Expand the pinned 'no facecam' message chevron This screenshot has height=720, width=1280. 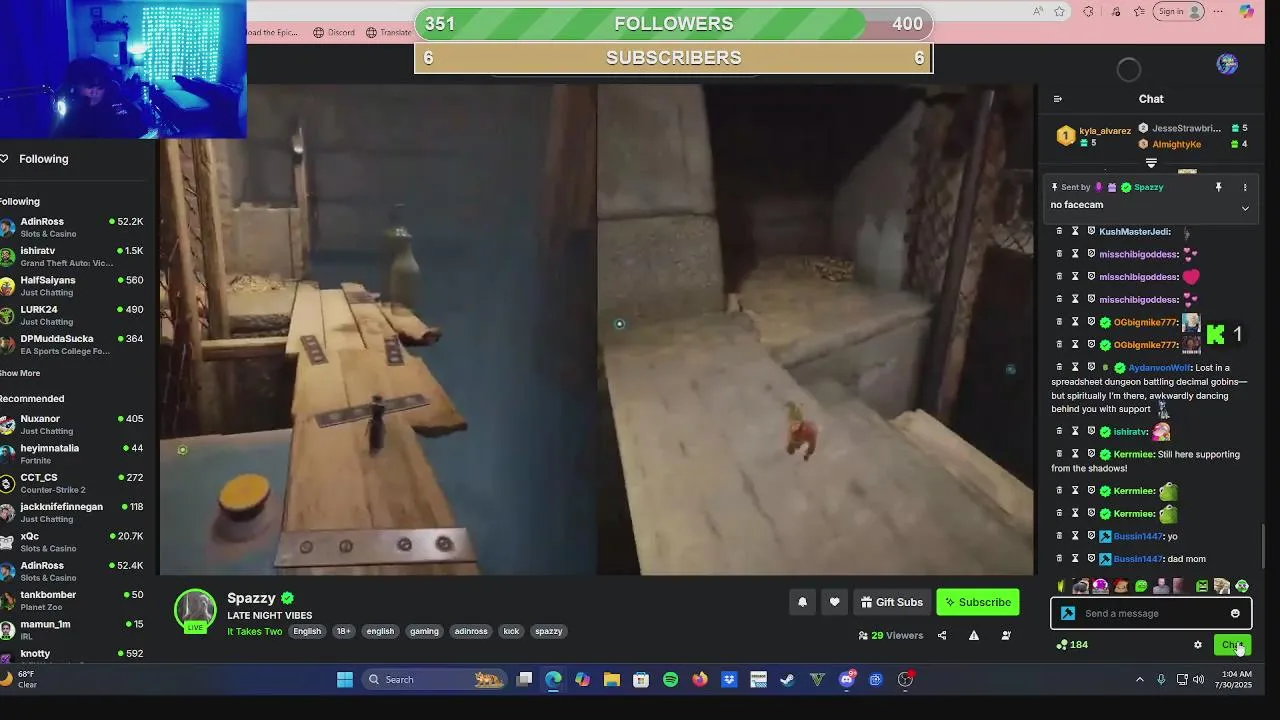click(x=1245, y=208)
